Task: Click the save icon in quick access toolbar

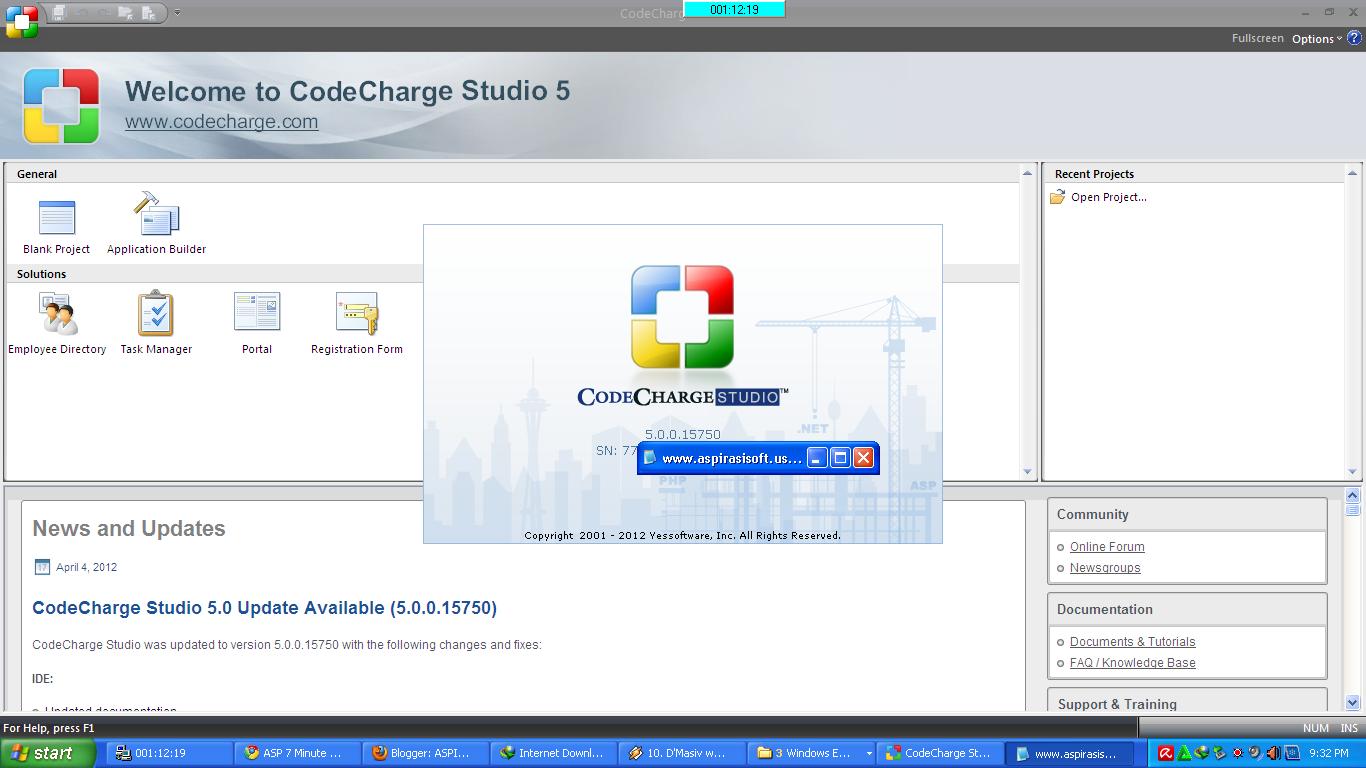Action: pos(59,13)
